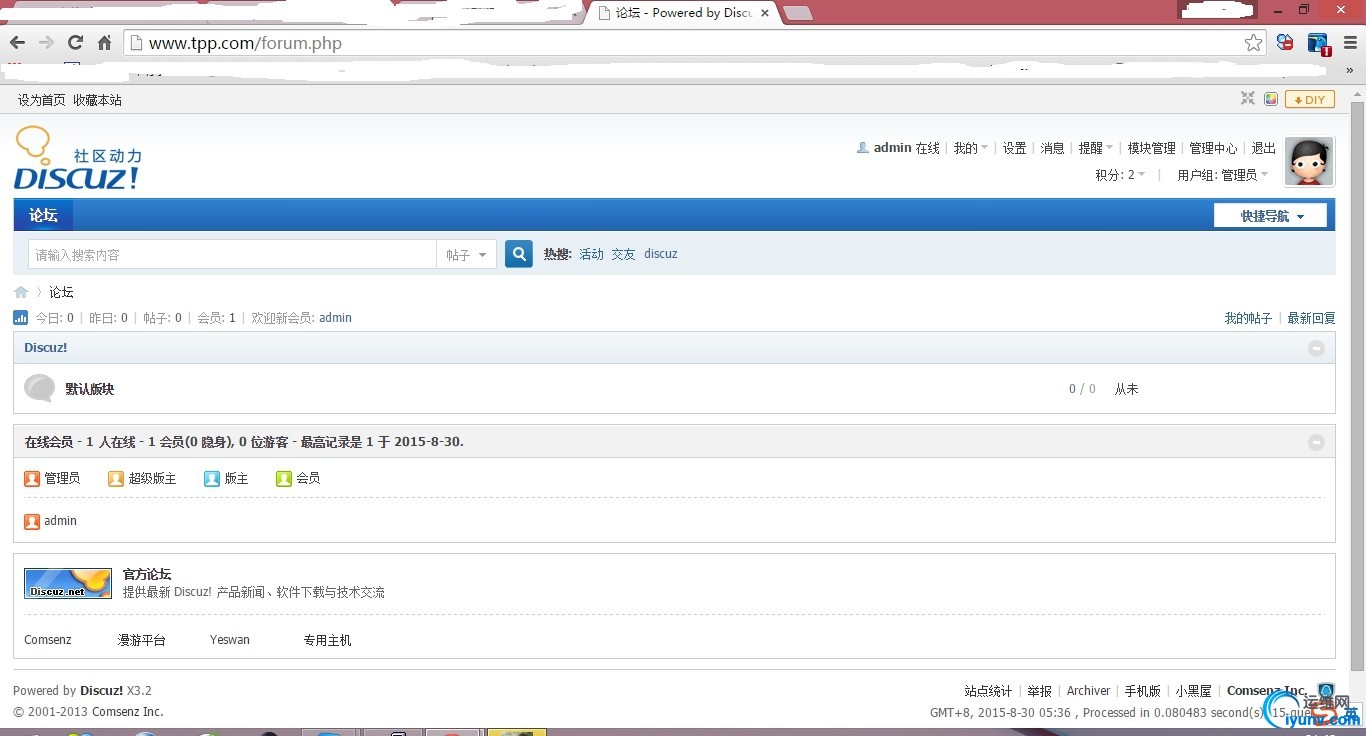Open the 帖子 search type dropdown

(466, 254)
